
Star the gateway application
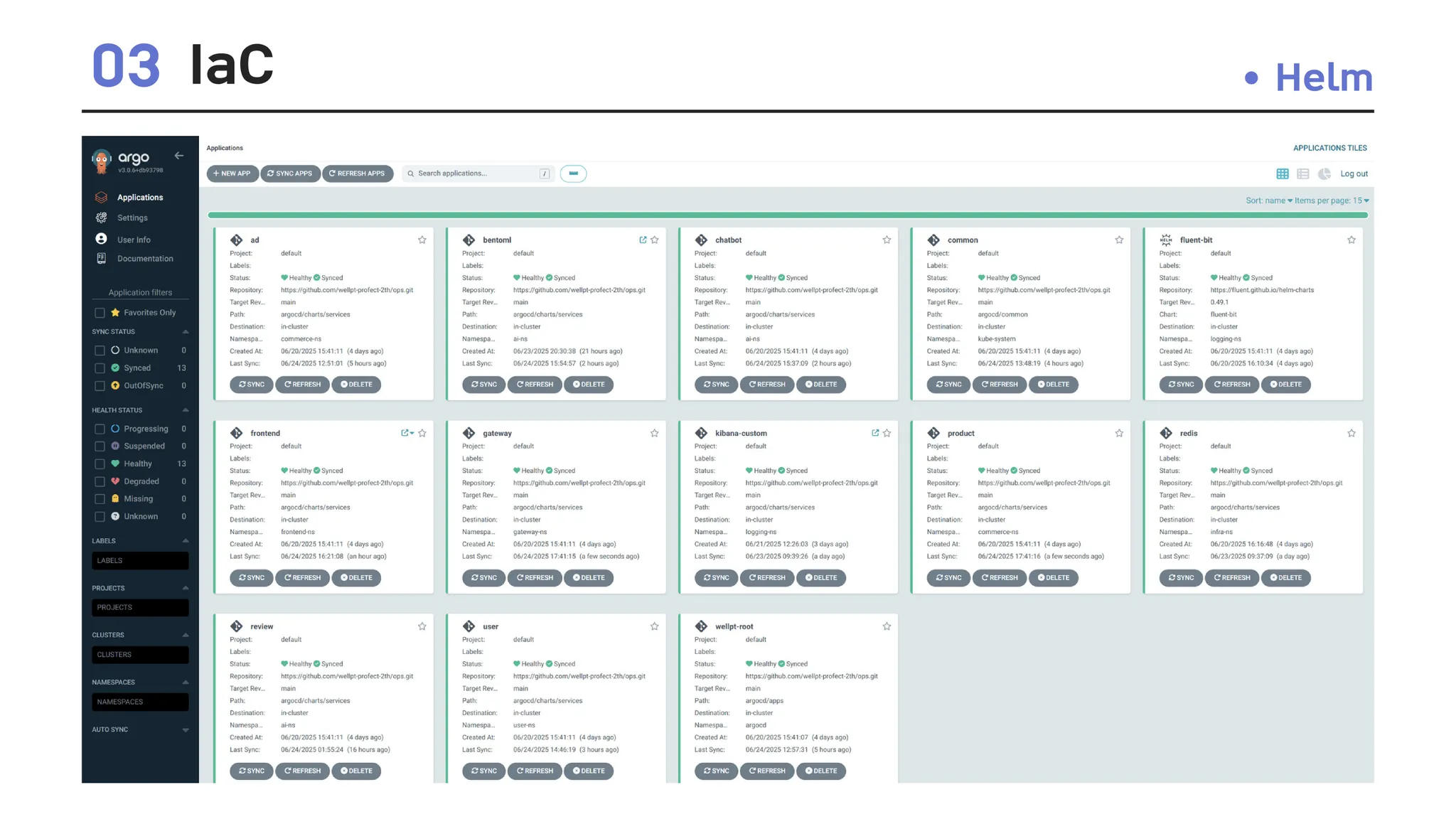[x=655, y=433]
